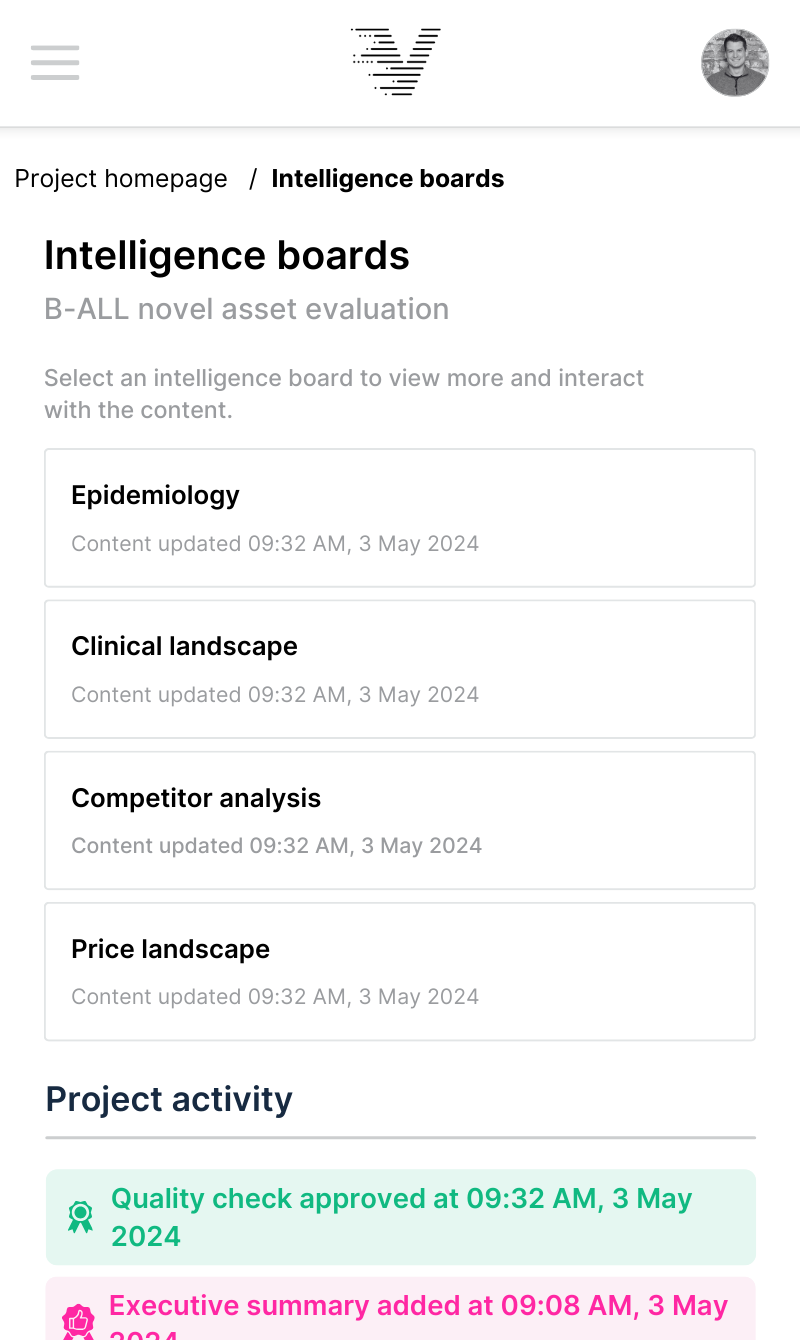Click the Project activity section heading
The width and height of the screenshot is (800, 1340).
pyautogui.click(x=169, y=1099)
